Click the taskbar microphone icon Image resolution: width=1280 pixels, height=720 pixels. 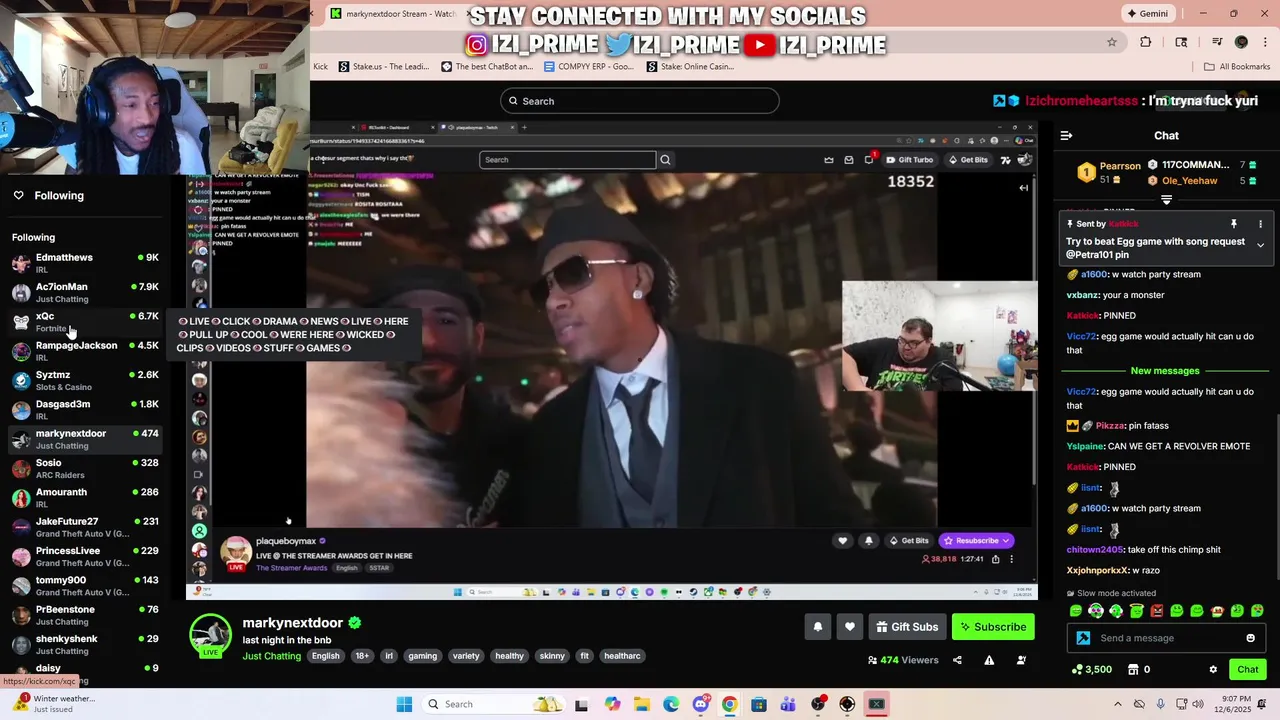1161,704
